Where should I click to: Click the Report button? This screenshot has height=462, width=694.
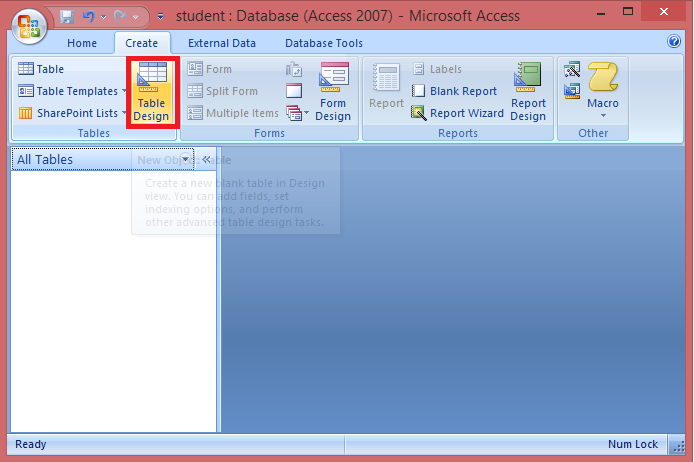386,87
